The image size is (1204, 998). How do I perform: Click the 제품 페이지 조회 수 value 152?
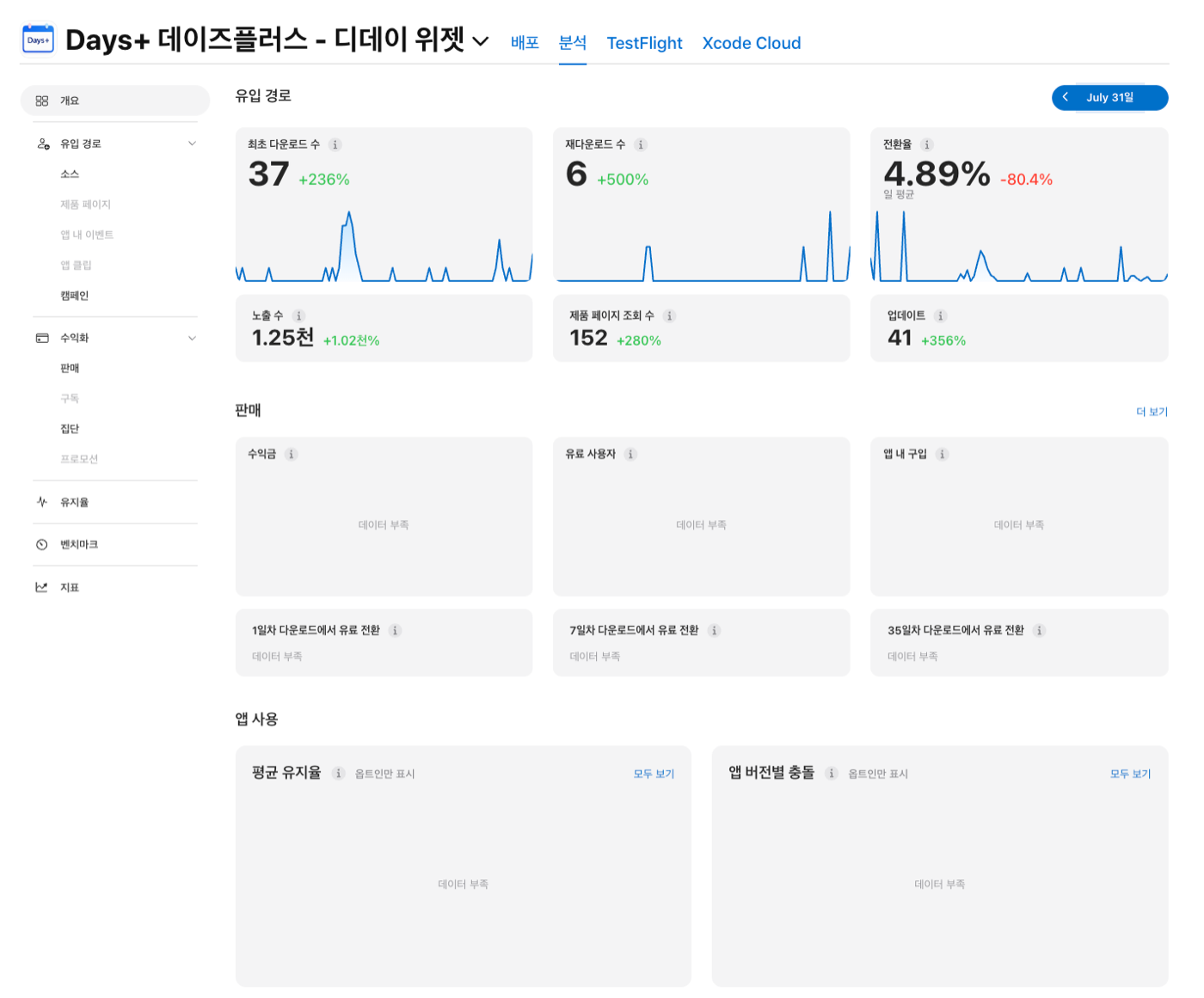(588, 338)
